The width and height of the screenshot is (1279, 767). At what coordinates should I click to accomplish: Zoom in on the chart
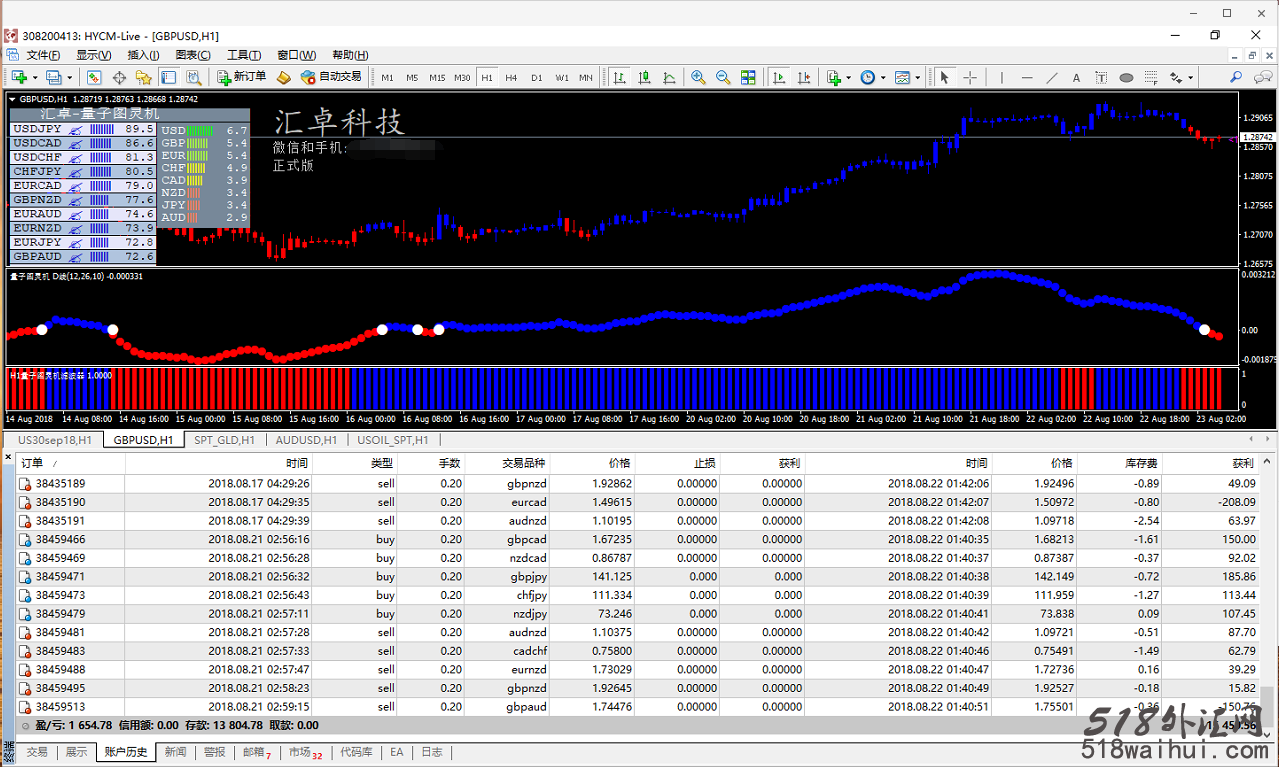[x=698, y=77]
